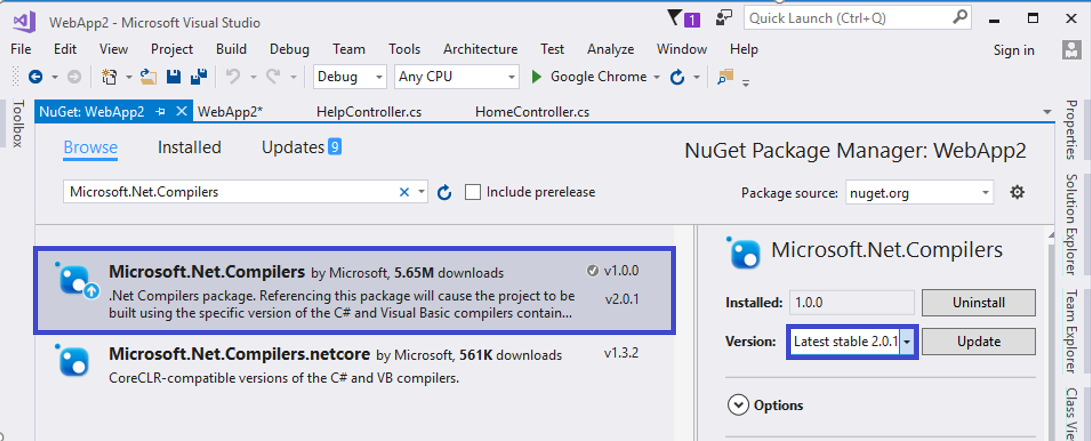Select the Browse tab
Viewport: 1091px width, 441px height.
click(90, 147)
